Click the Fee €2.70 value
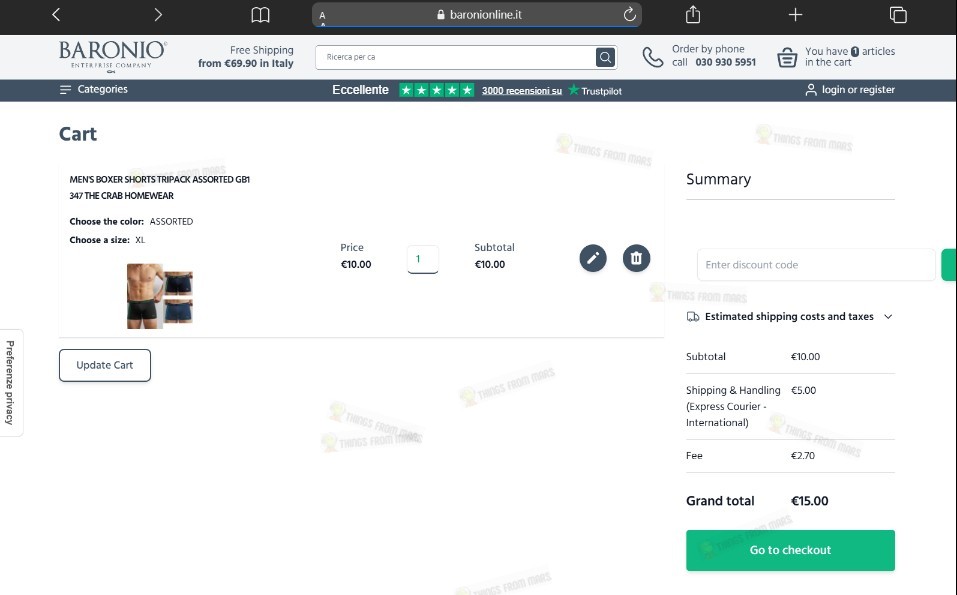Screen dimensions: 957x595 coord(803,456)
